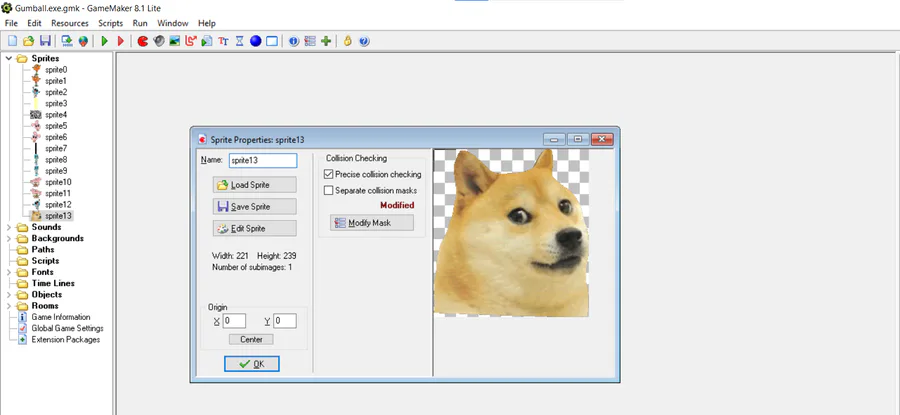Viewport: 900px width, 415px height.
Task: Open the Run menu
Action: (x=140, y=23)
